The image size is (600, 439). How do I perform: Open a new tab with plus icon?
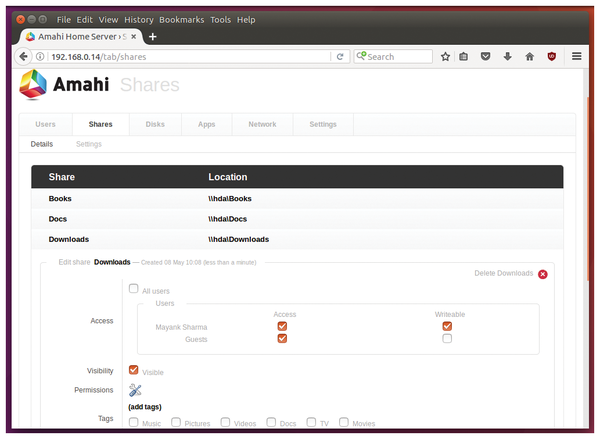click(153, 37)
